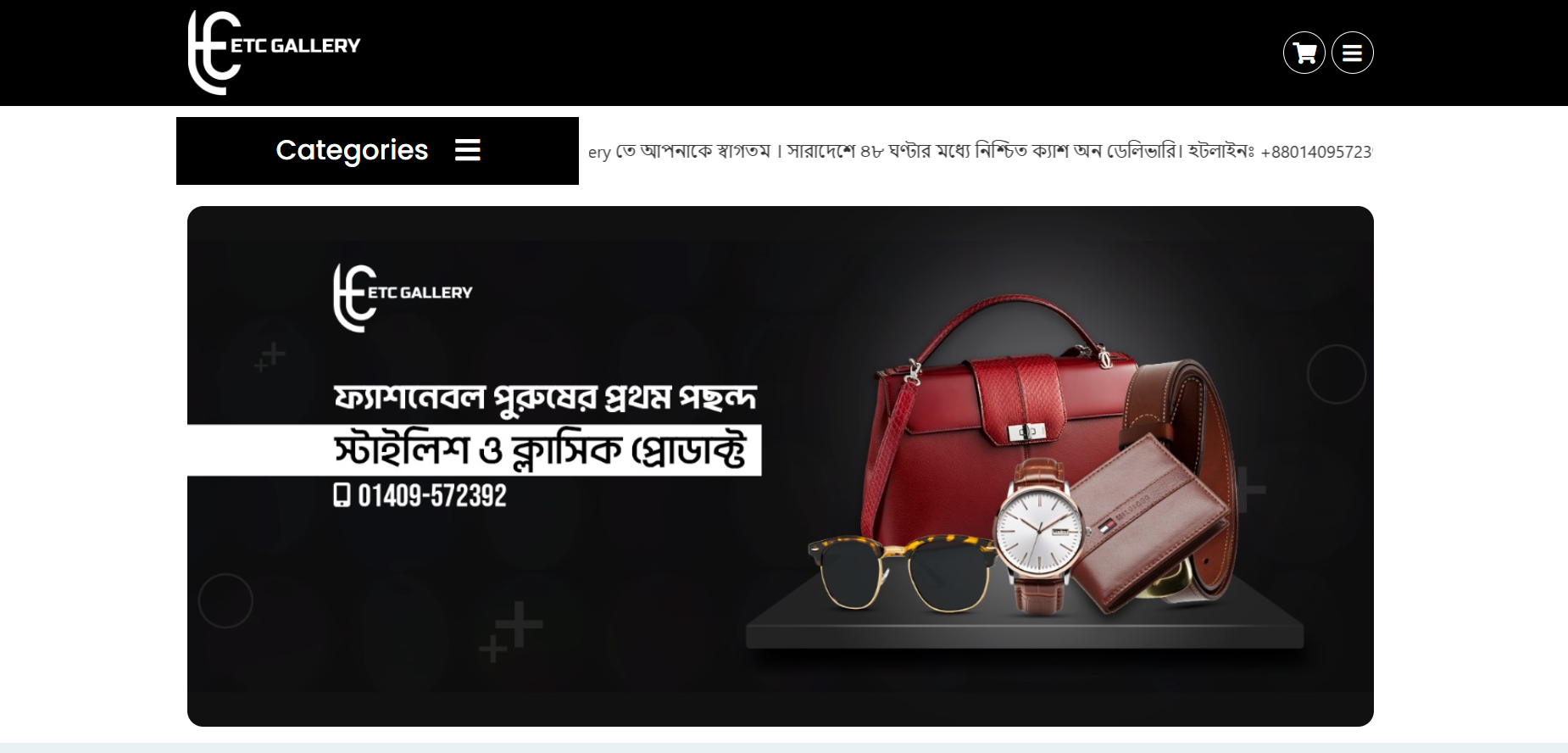Click the 01409-572392 number on banner
Screen dimensions: 1568x753
pyautogui.click(x=431, y=495)
